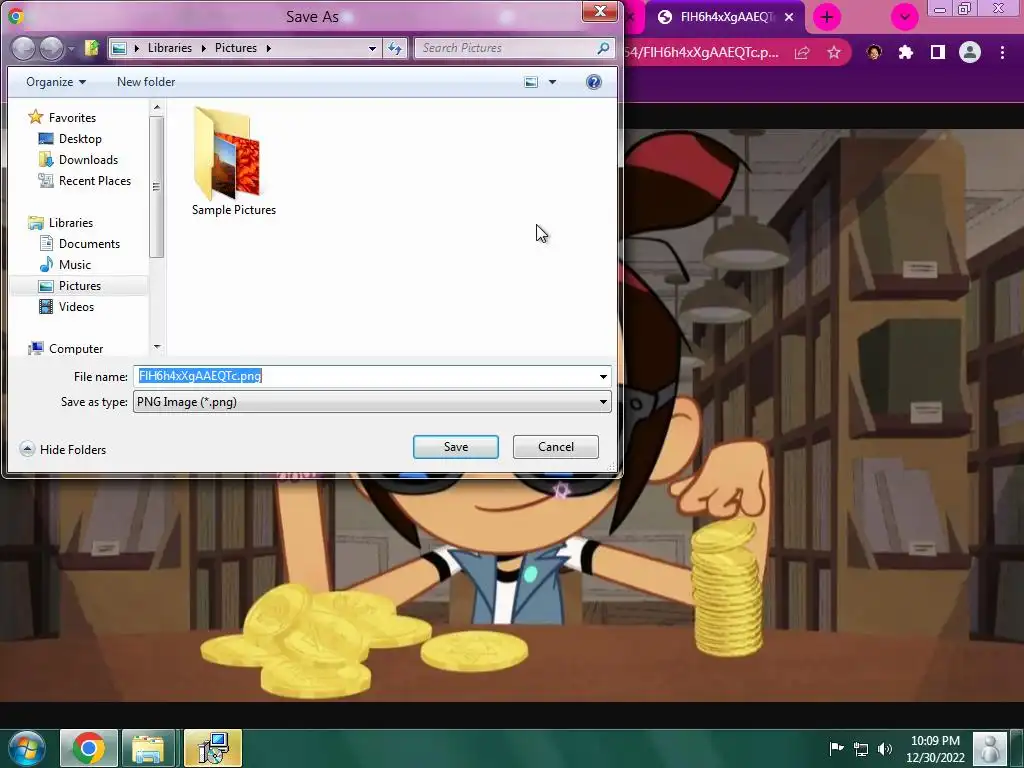The width and height of the screenshot is (1024, 768).
Task: Click the third taskbar application icon
Action: tap(213, 748)
